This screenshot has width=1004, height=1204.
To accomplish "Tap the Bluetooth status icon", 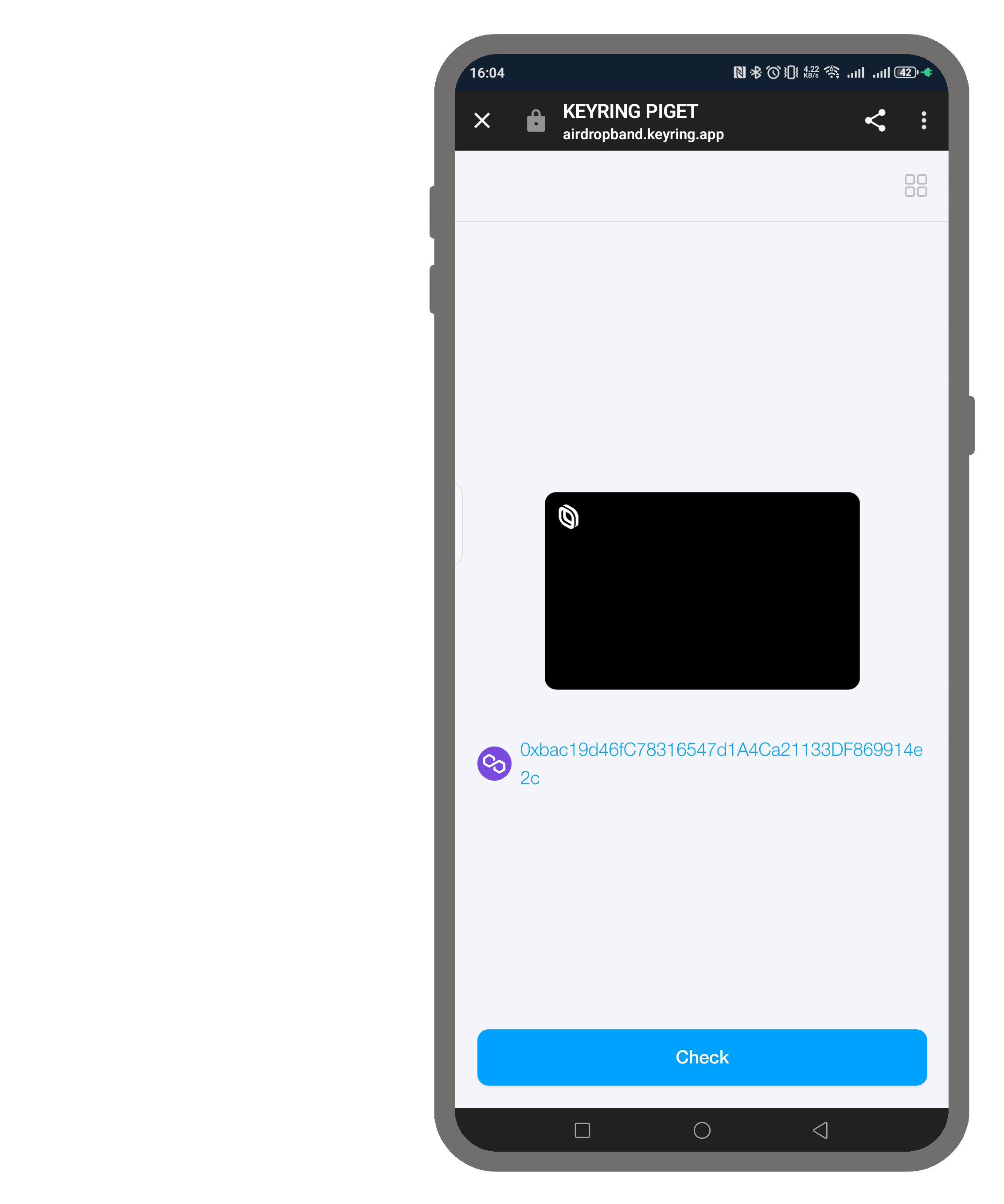I will click(x=756, y=72).
